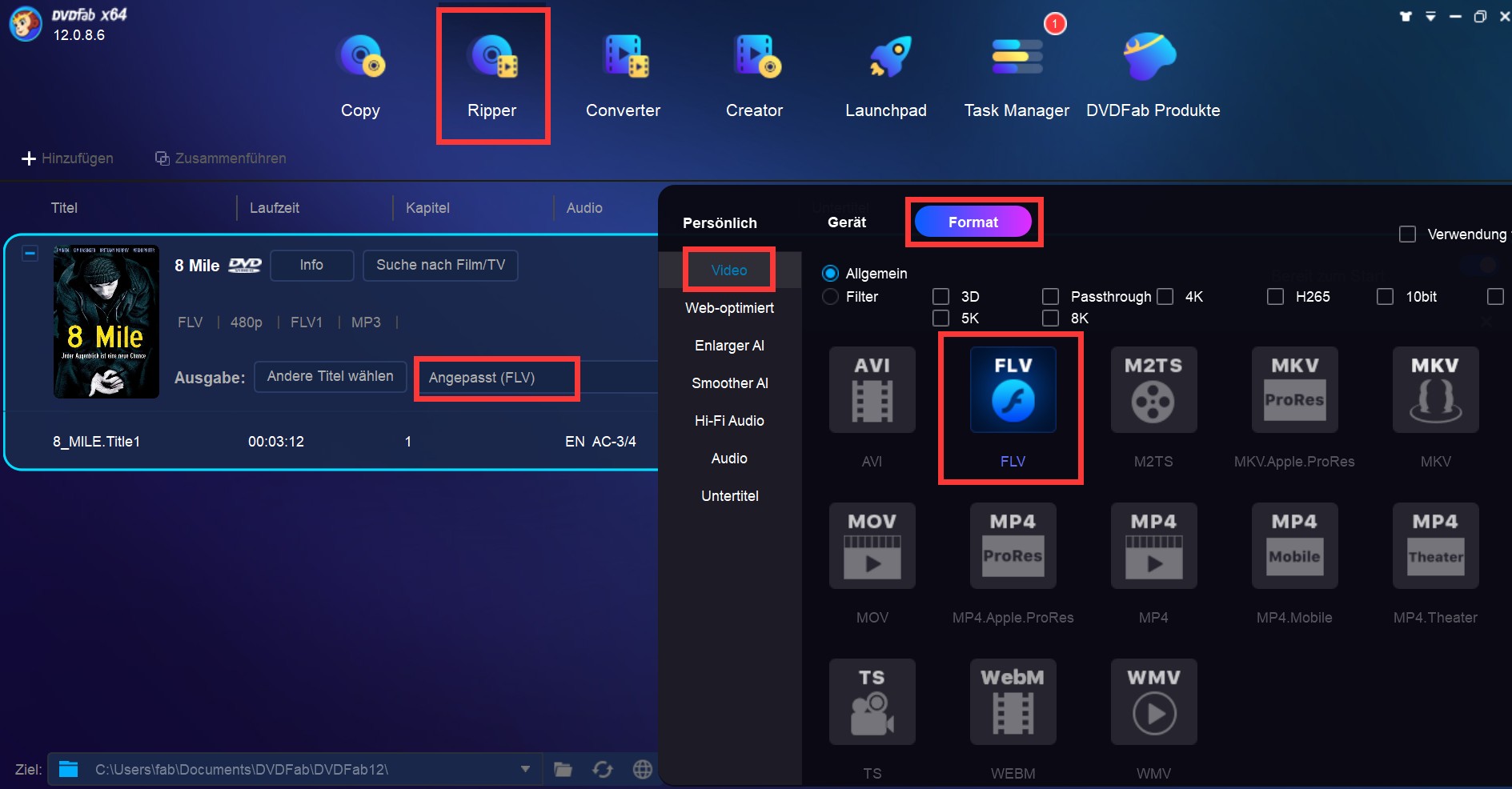Enable the 10bit checkbox
The height and width of the screenshot is (789, 1512).
[1386, 297]
